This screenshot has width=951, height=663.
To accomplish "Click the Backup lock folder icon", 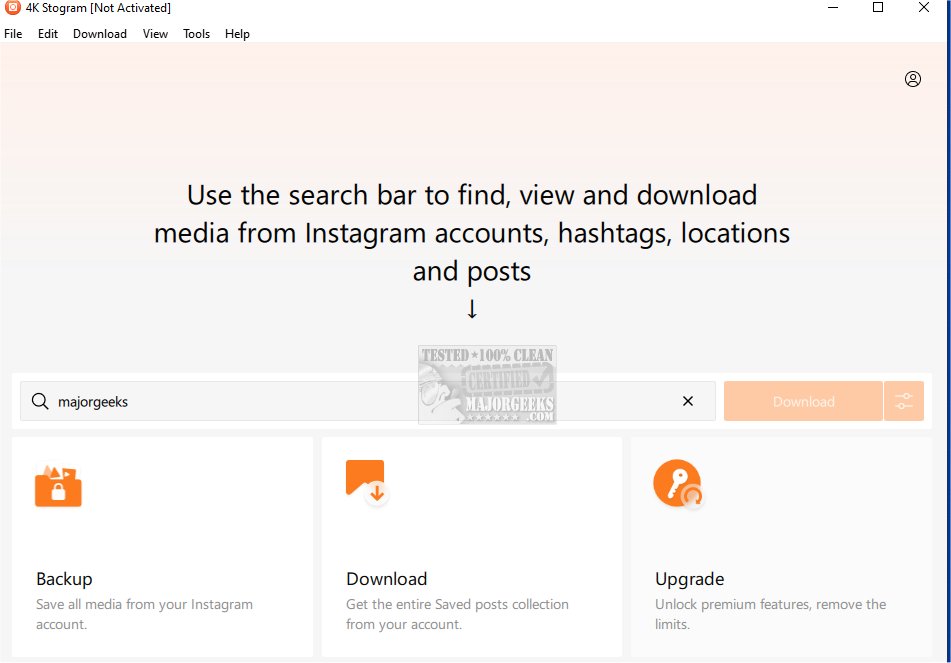I will point(58,486).
